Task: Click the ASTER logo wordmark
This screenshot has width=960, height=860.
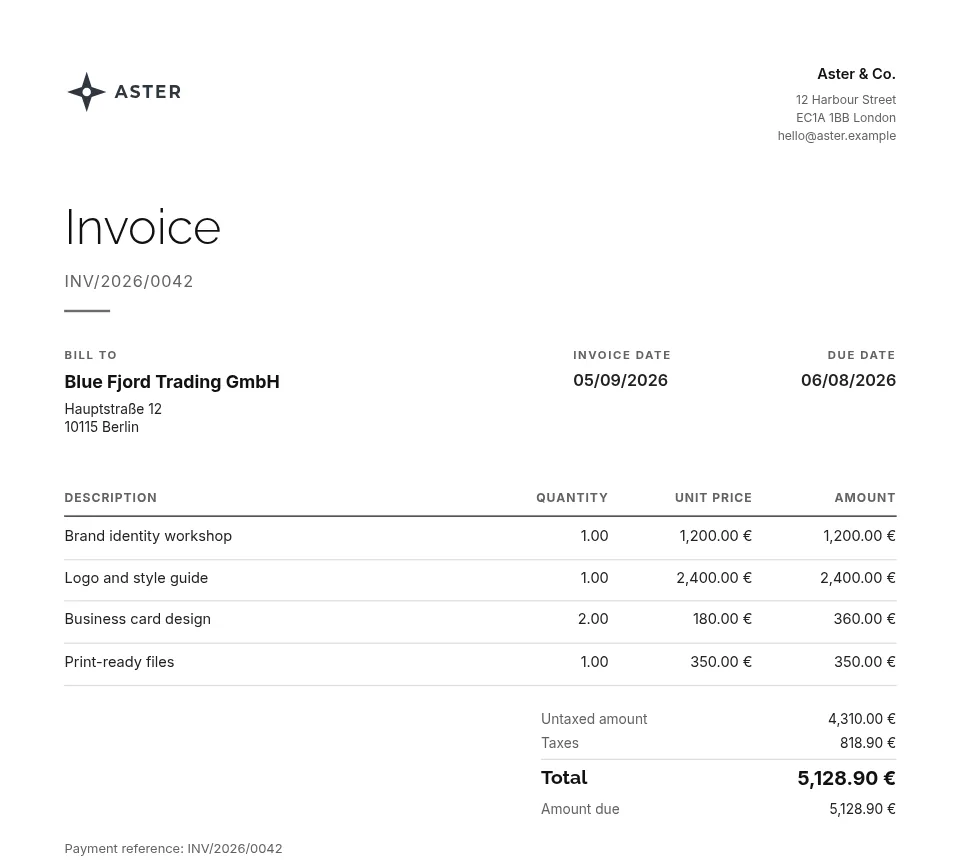Action: click(x=148, y=92)
